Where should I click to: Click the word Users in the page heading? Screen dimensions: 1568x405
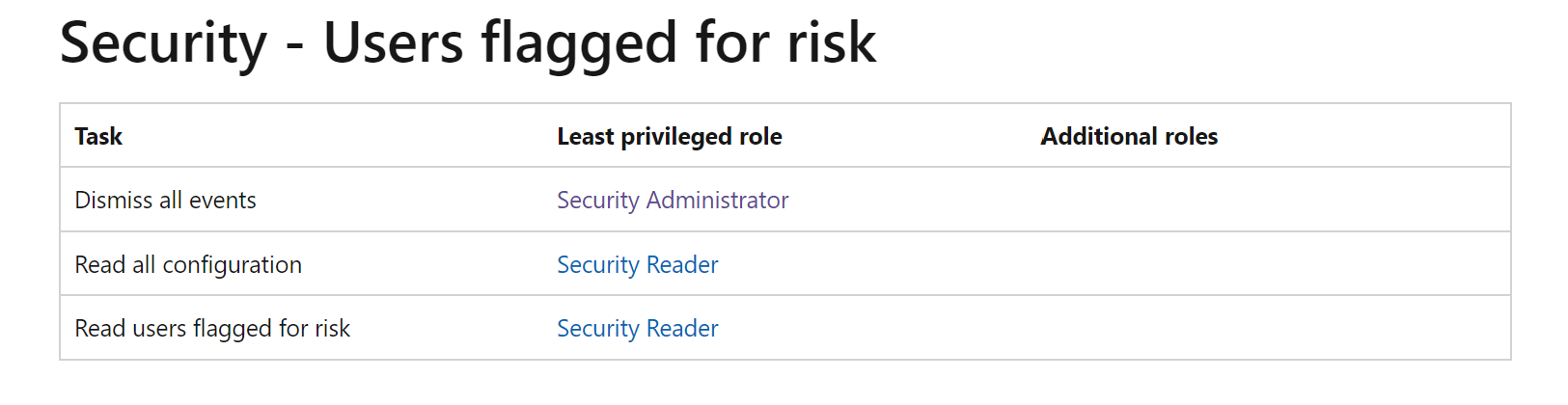coord(393,43)
